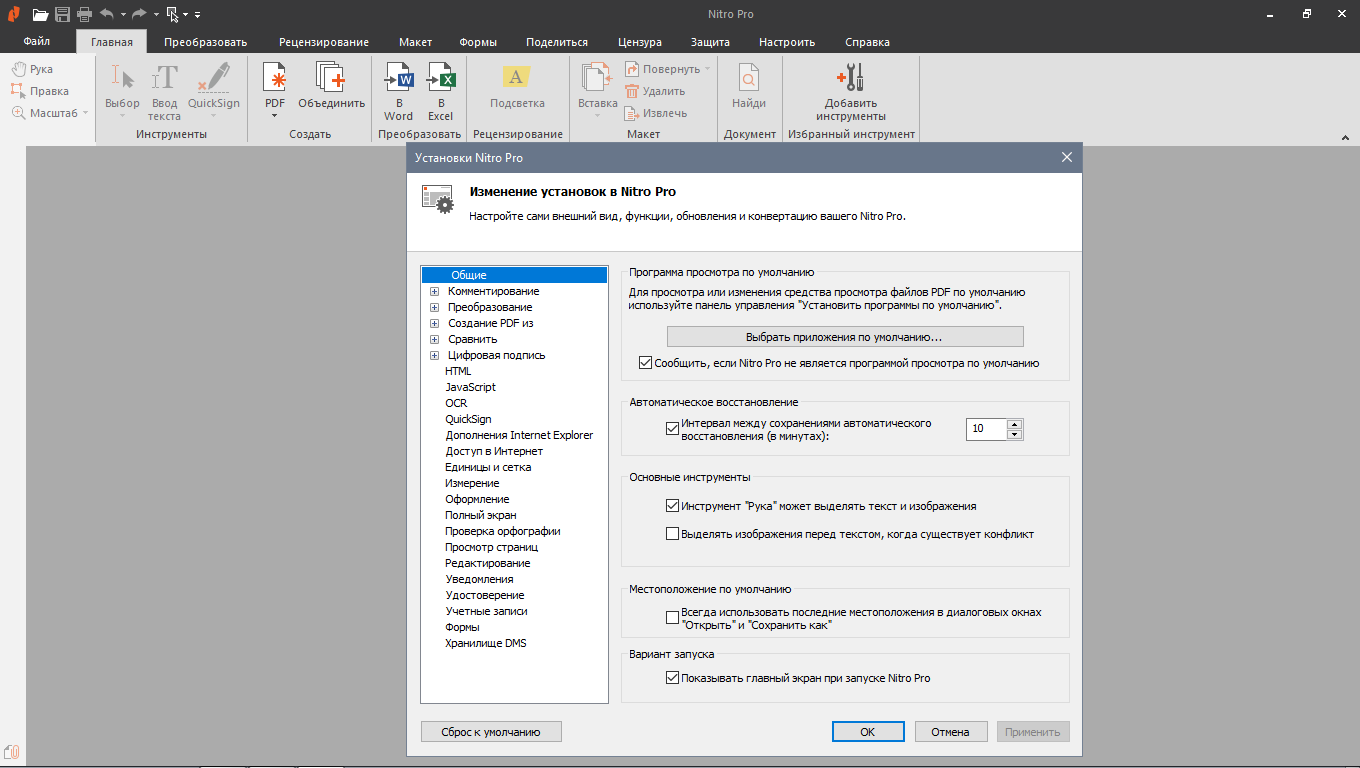Switch to the Формы ribbon tab
1360x768 pixels.
pyautogui.click(x=478, y=42)
